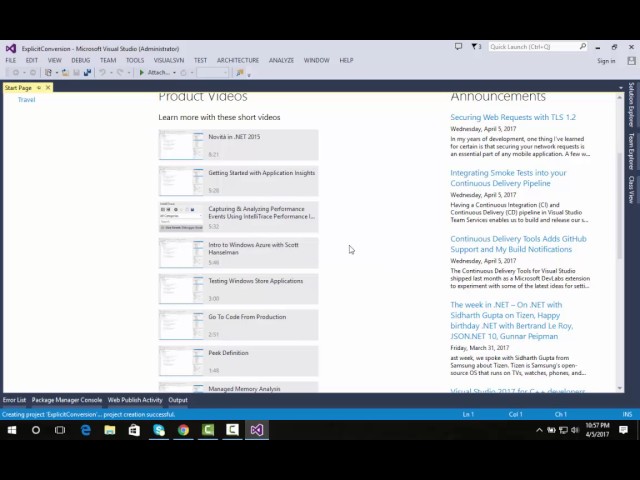
Task: Open Continuous Delivery Tools Adds GitHub link
Action: click(518, 244)
